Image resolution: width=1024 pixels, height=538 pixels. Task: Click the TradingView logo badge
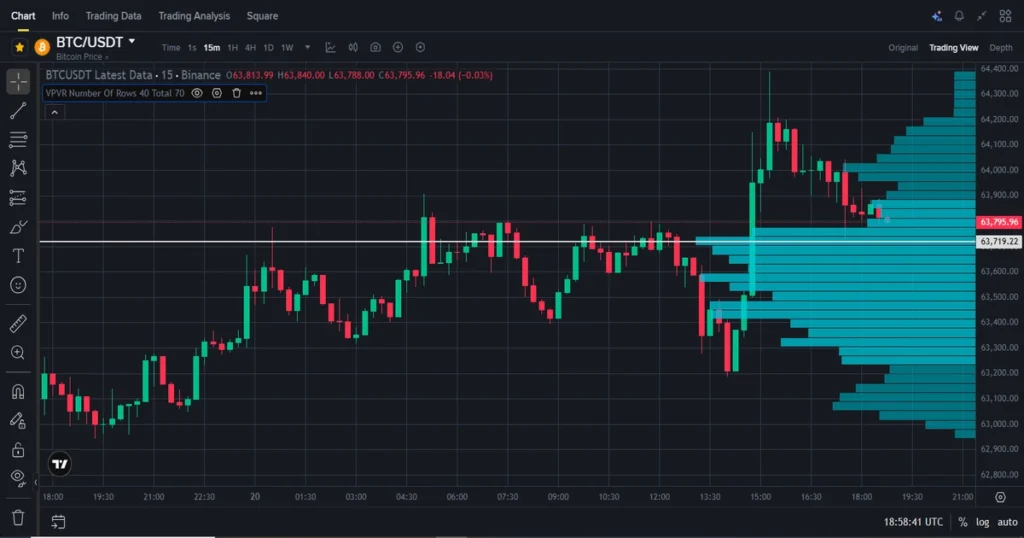click(x=59, y=464)
